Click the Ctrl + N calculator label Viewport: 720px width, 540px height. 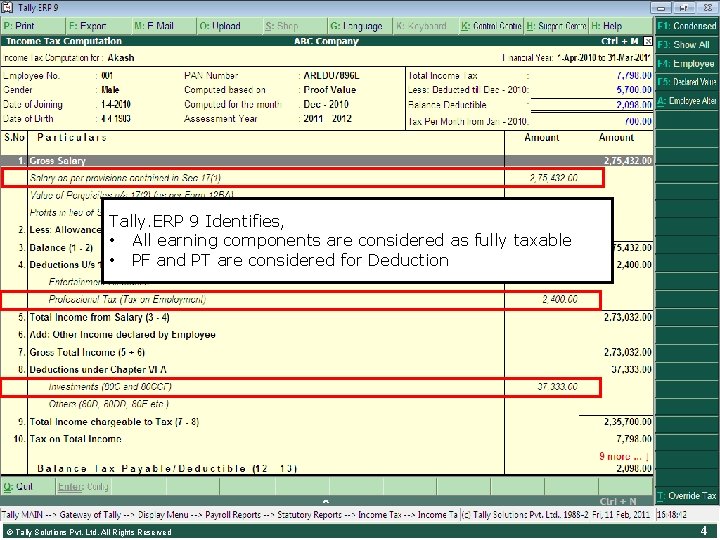[618, 501]
